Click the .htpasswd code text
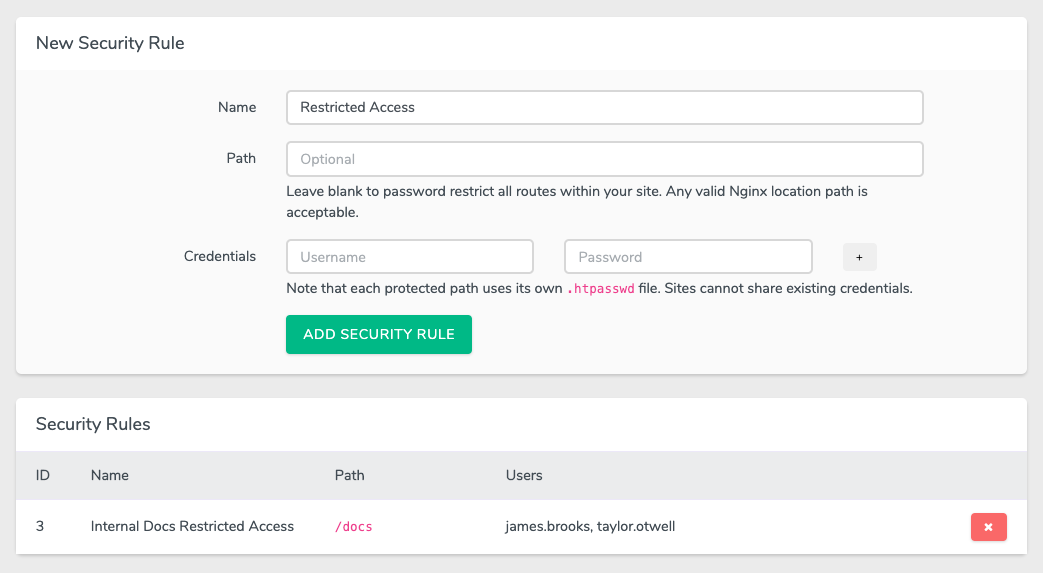 pos(601,288)
